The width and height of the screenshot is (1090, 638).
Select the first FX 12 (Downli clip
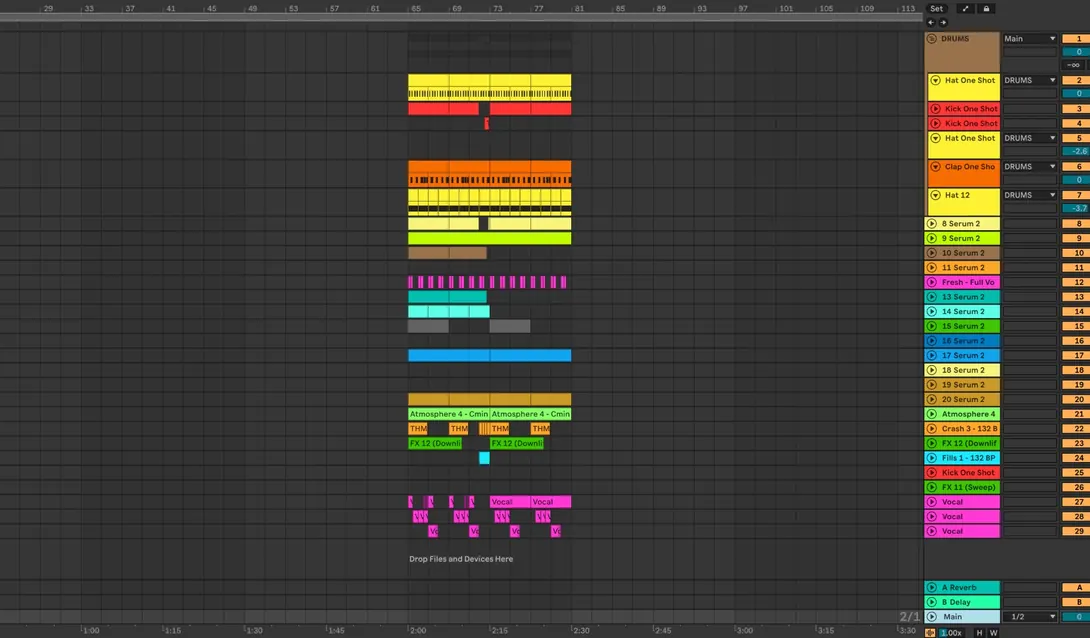[x=435, y=443]
